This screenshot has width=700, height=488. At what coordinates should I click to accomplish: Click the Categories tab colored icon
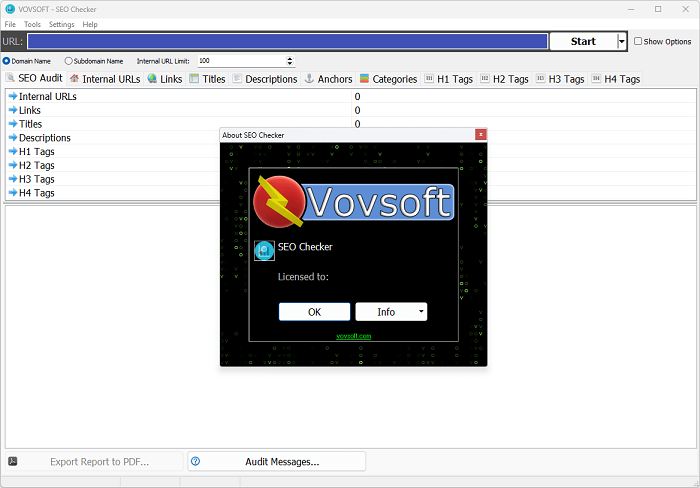(x=364, y=79)
